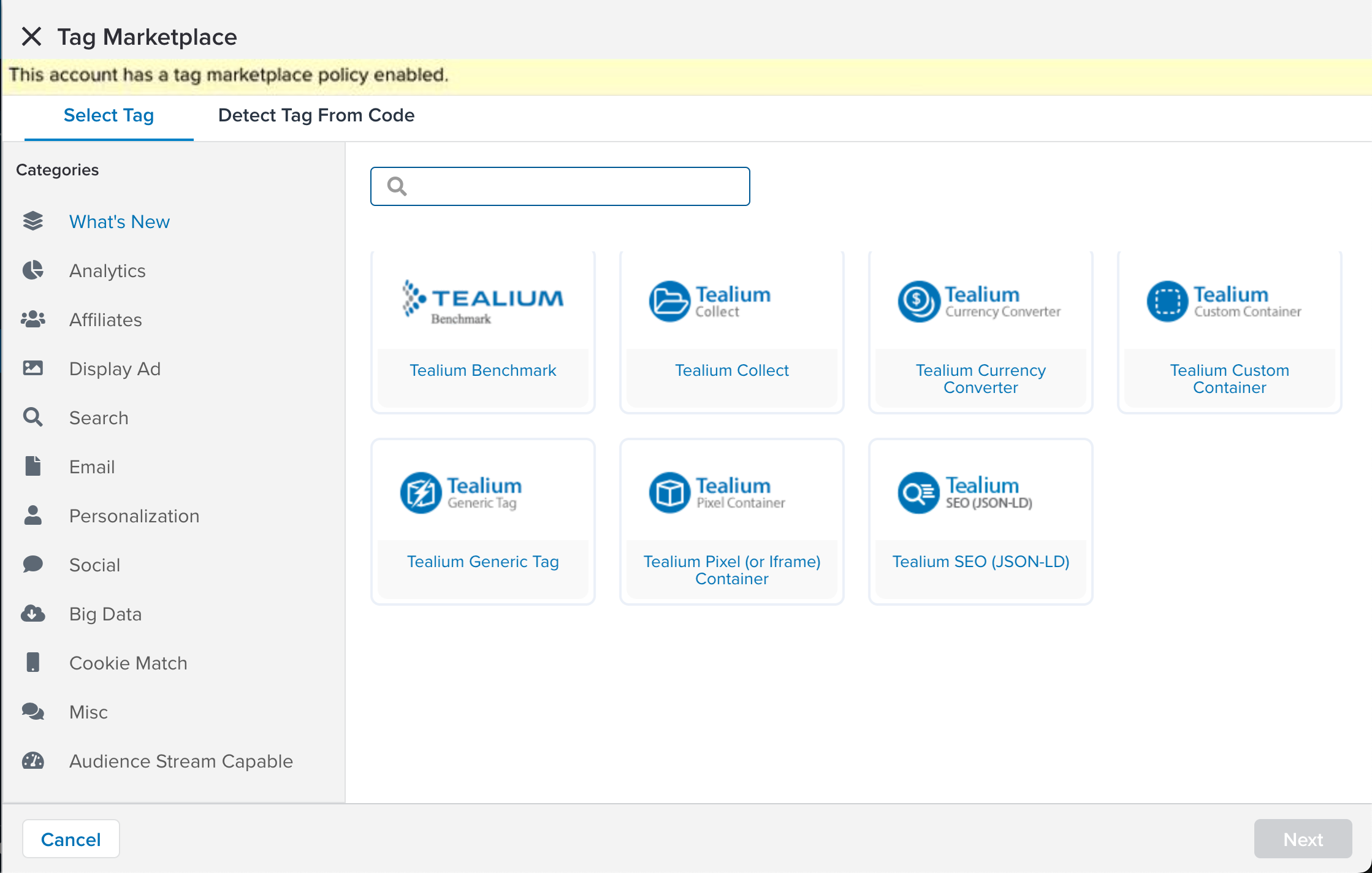1372x873 pixels.
Task: Select the Email category
Action: tap(92, 467)
